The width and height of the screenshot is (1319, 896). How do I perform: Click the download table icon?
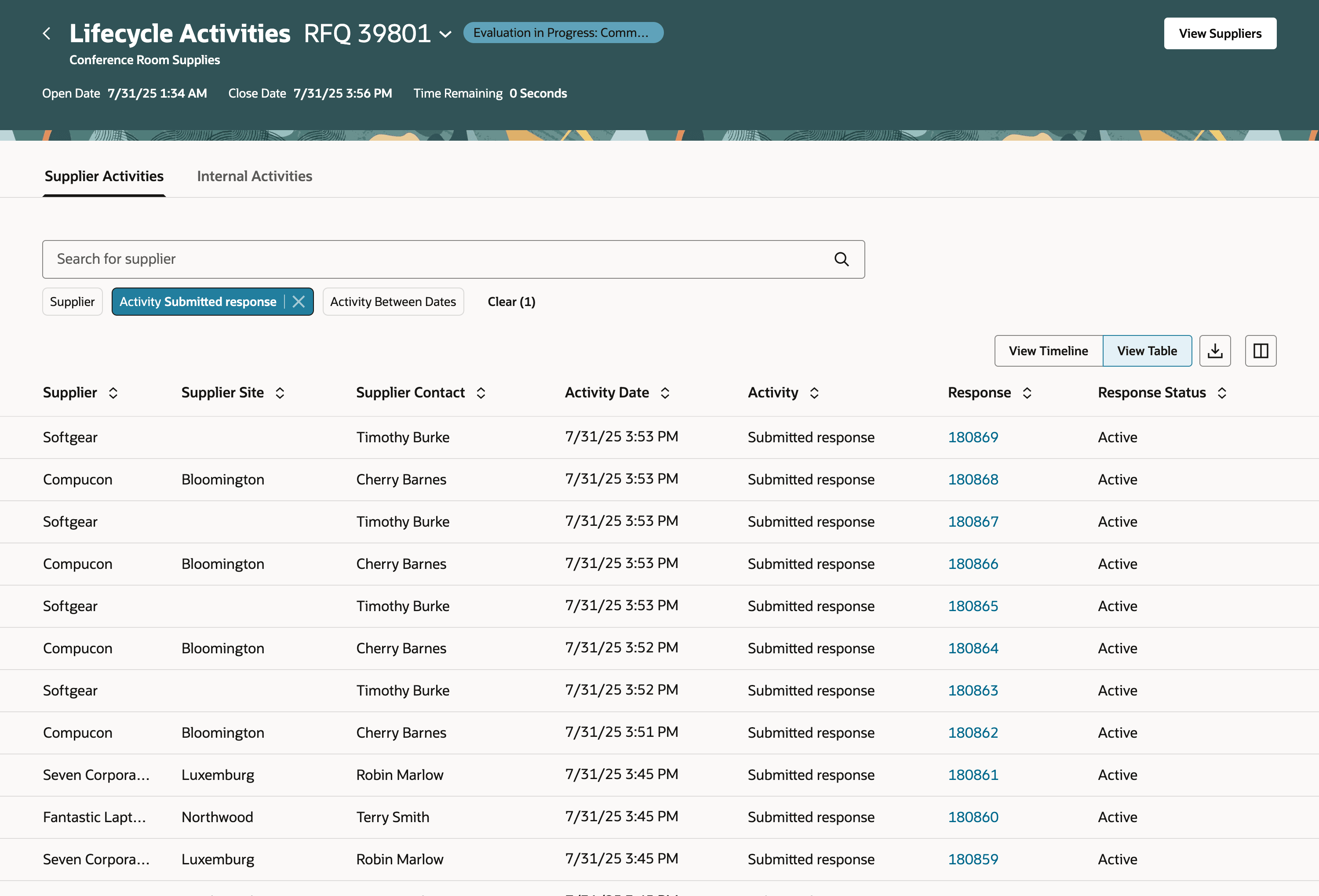(x=1214, y=351)
